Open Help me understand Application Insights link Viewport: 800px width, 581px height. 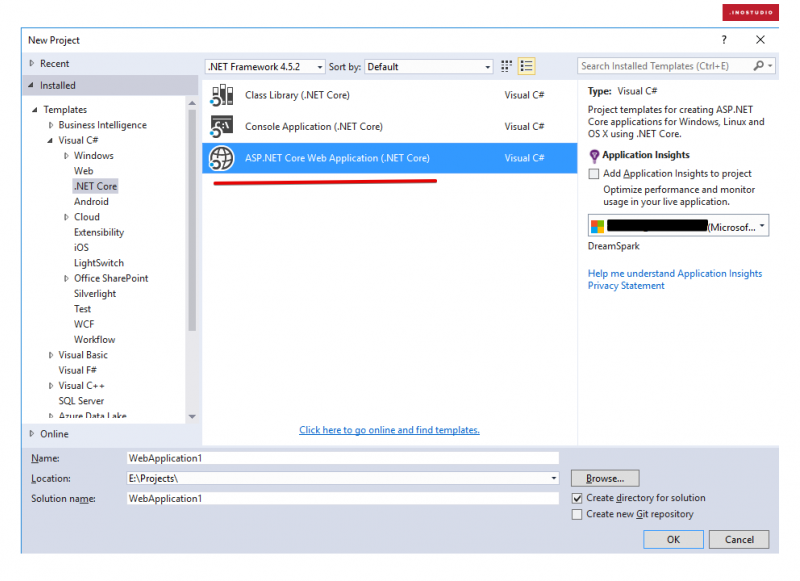point(675,274)
